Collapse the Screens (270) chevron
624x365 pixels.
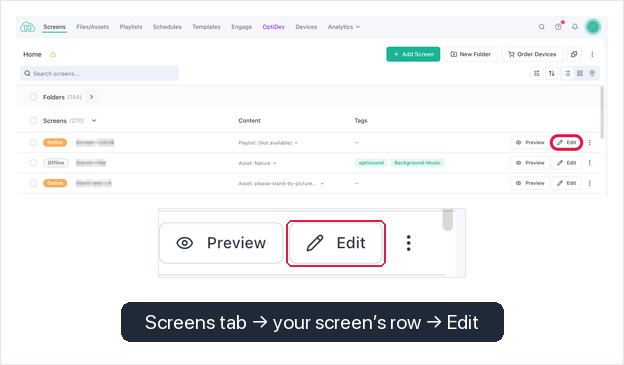[94, 120]
